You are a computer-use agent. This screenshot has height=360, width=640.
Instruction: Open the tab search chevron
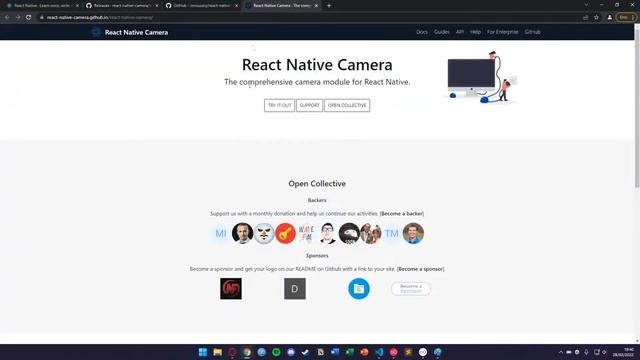587,5
